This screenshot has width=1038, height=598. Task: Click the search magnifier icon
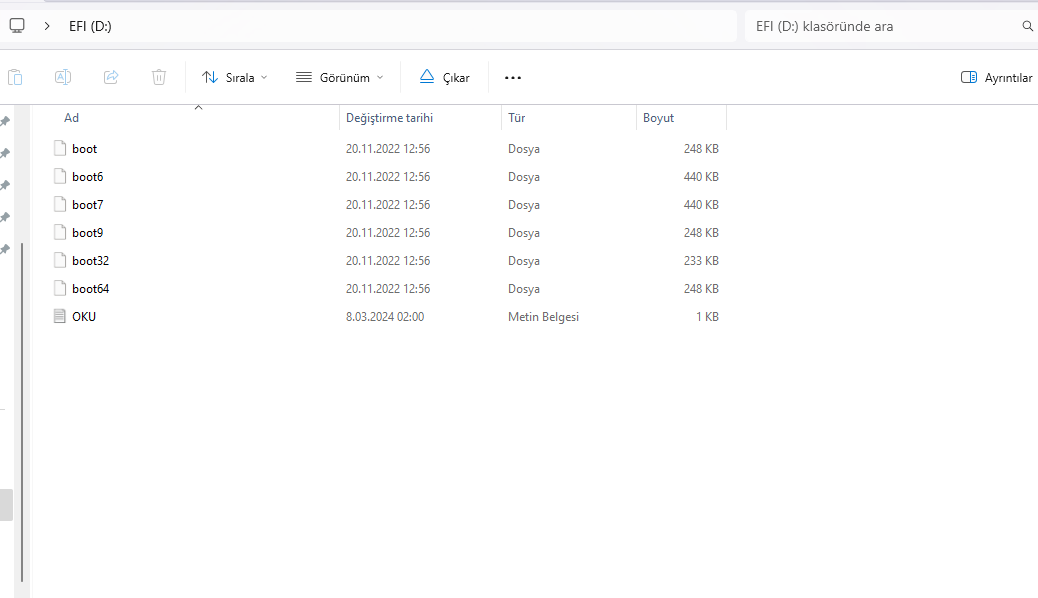coord(1027,26)
